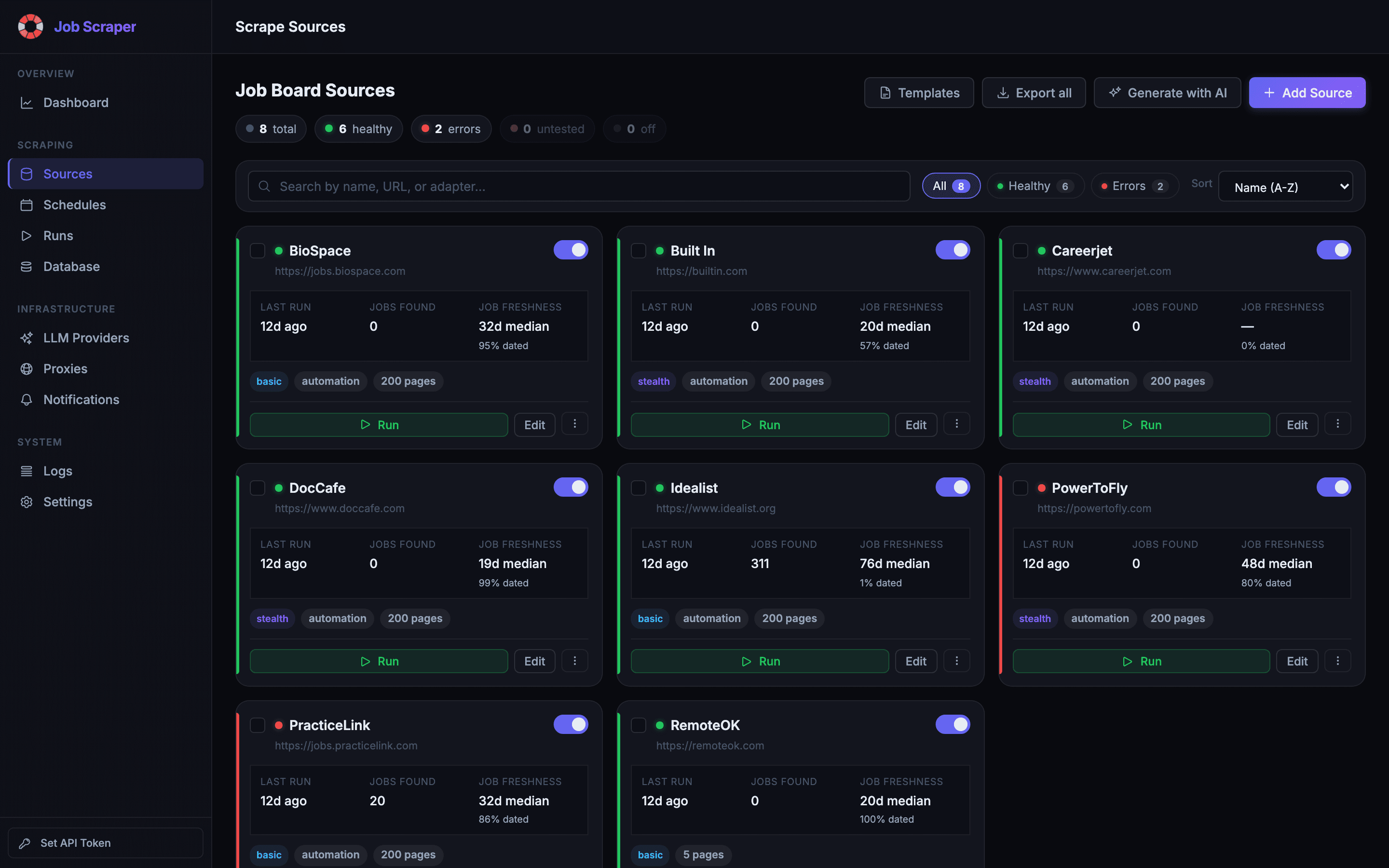The image size is (1389, 868).
Task: Click the https://www.idealist.org URL
Action: click(716, 508)
